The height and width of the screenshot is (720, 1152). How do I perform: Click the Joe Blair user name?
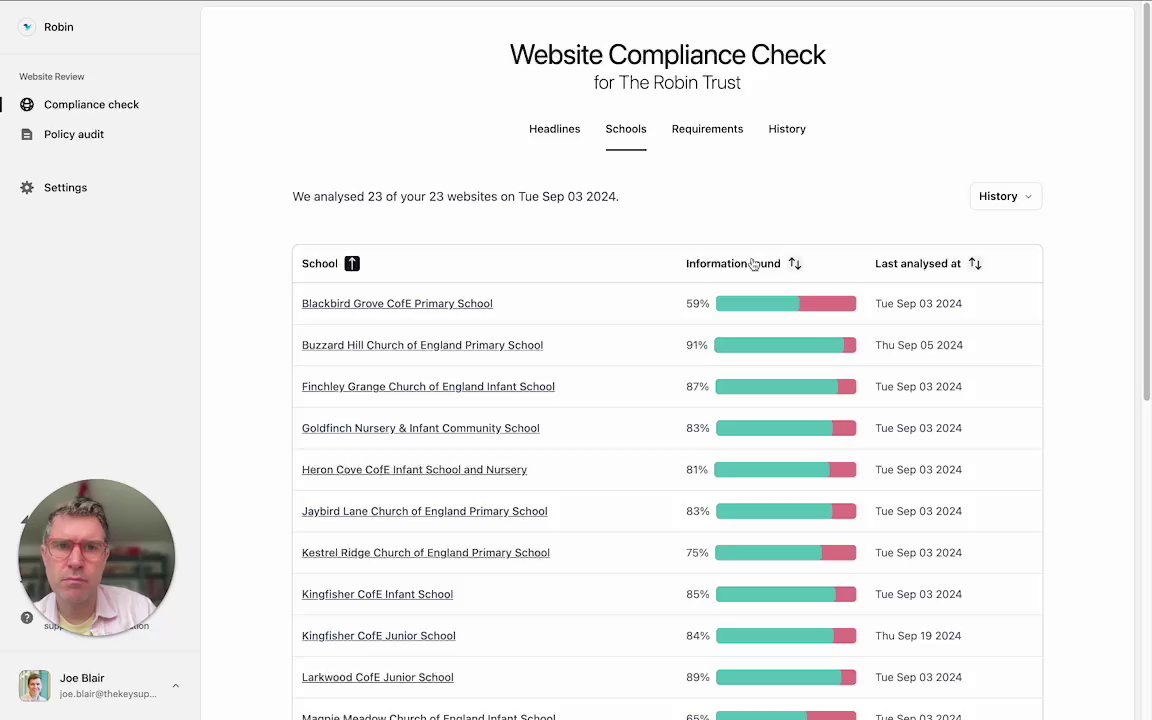pyautogui.click(x=82, y=678)
